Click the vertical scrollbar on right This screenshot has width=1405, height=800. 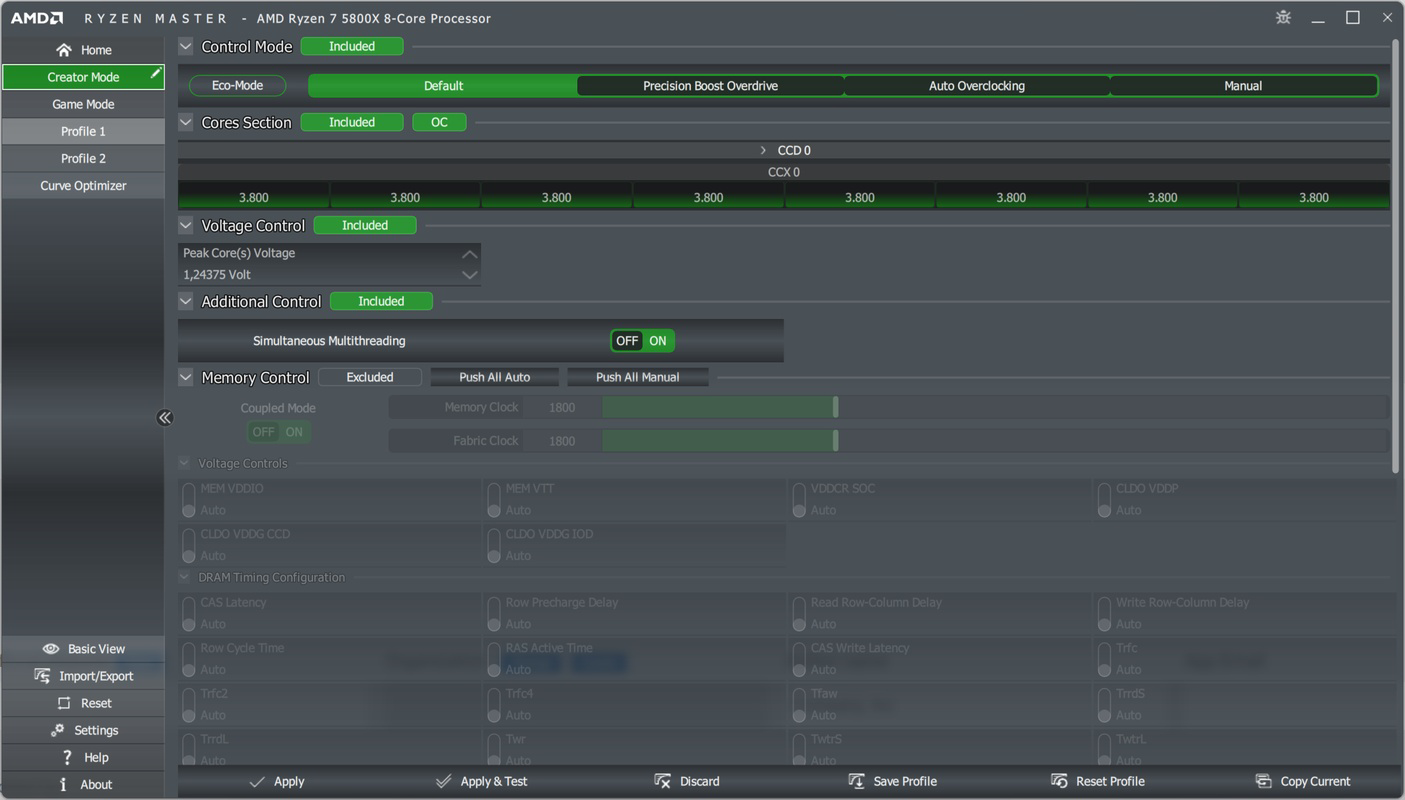pos(1396,255)
